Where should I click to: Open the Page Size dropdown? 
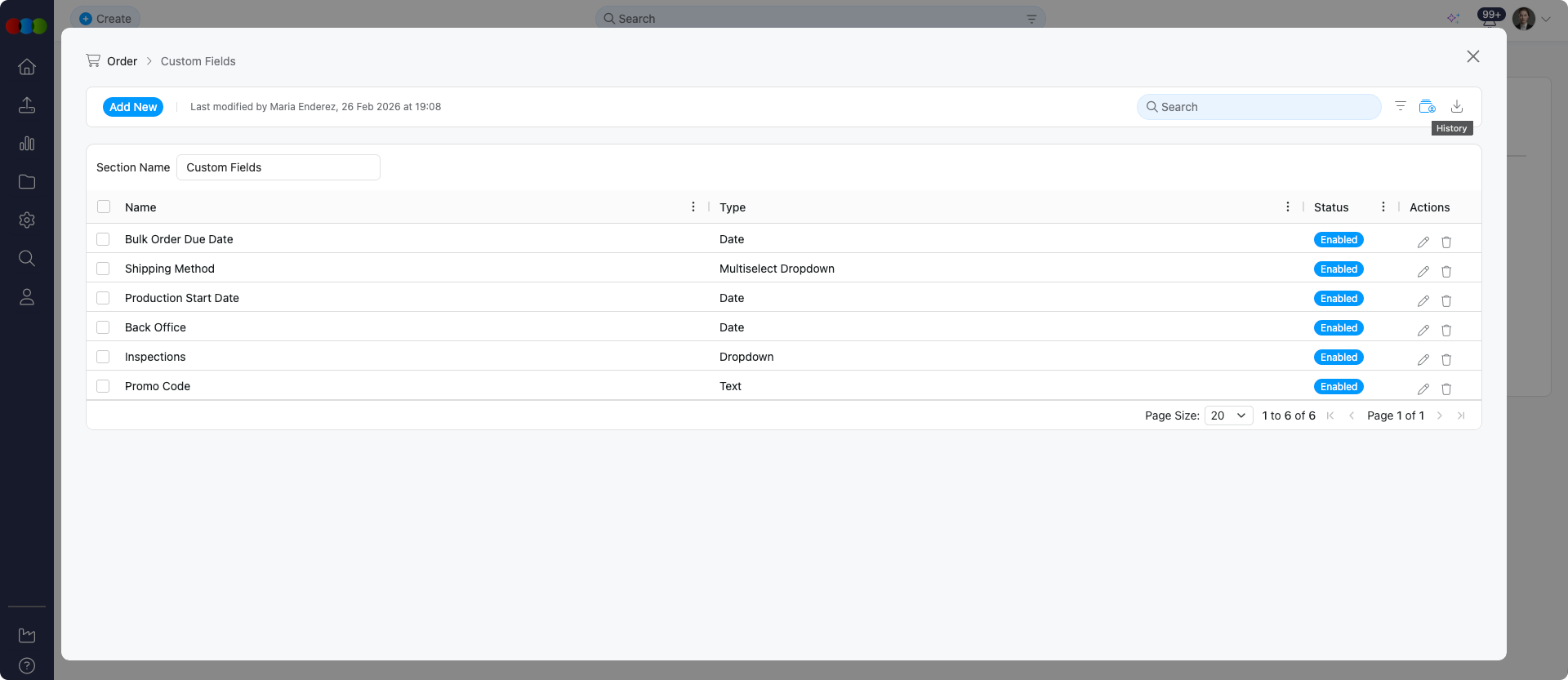click(x=1228, y=416)
